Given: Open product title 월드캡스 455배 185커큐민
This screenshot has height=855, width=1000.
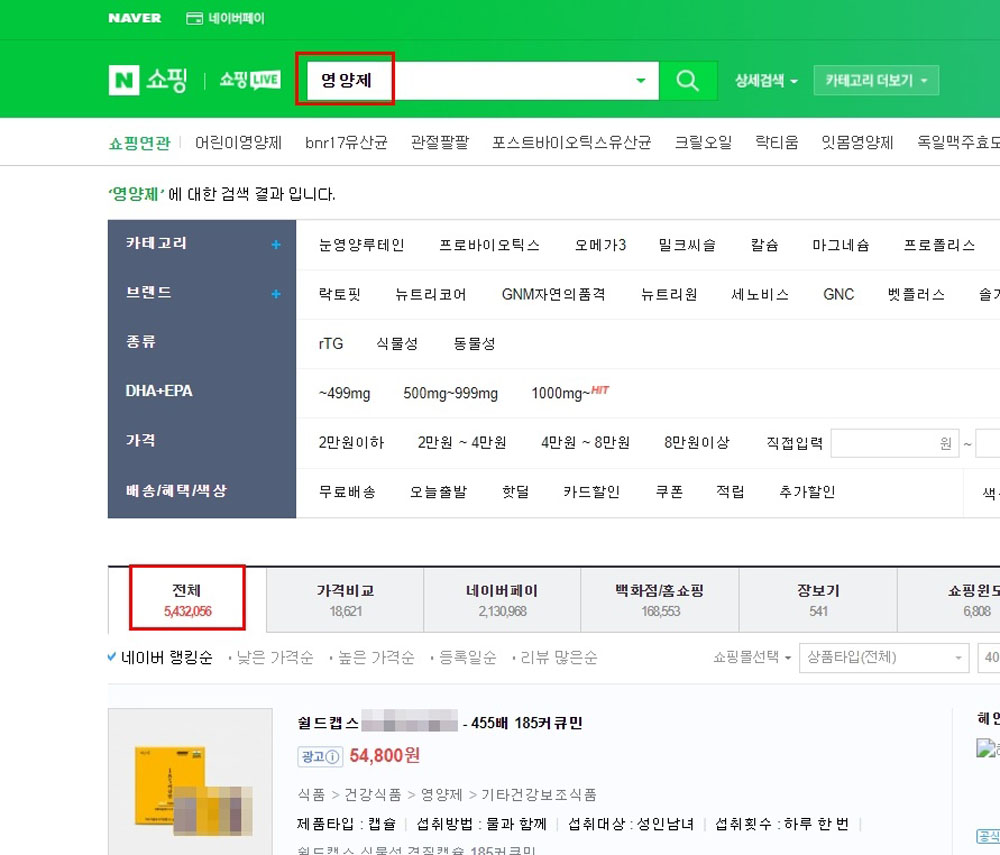Looking at the screenshot, I should pyautogui.click(x=440, y=723).
